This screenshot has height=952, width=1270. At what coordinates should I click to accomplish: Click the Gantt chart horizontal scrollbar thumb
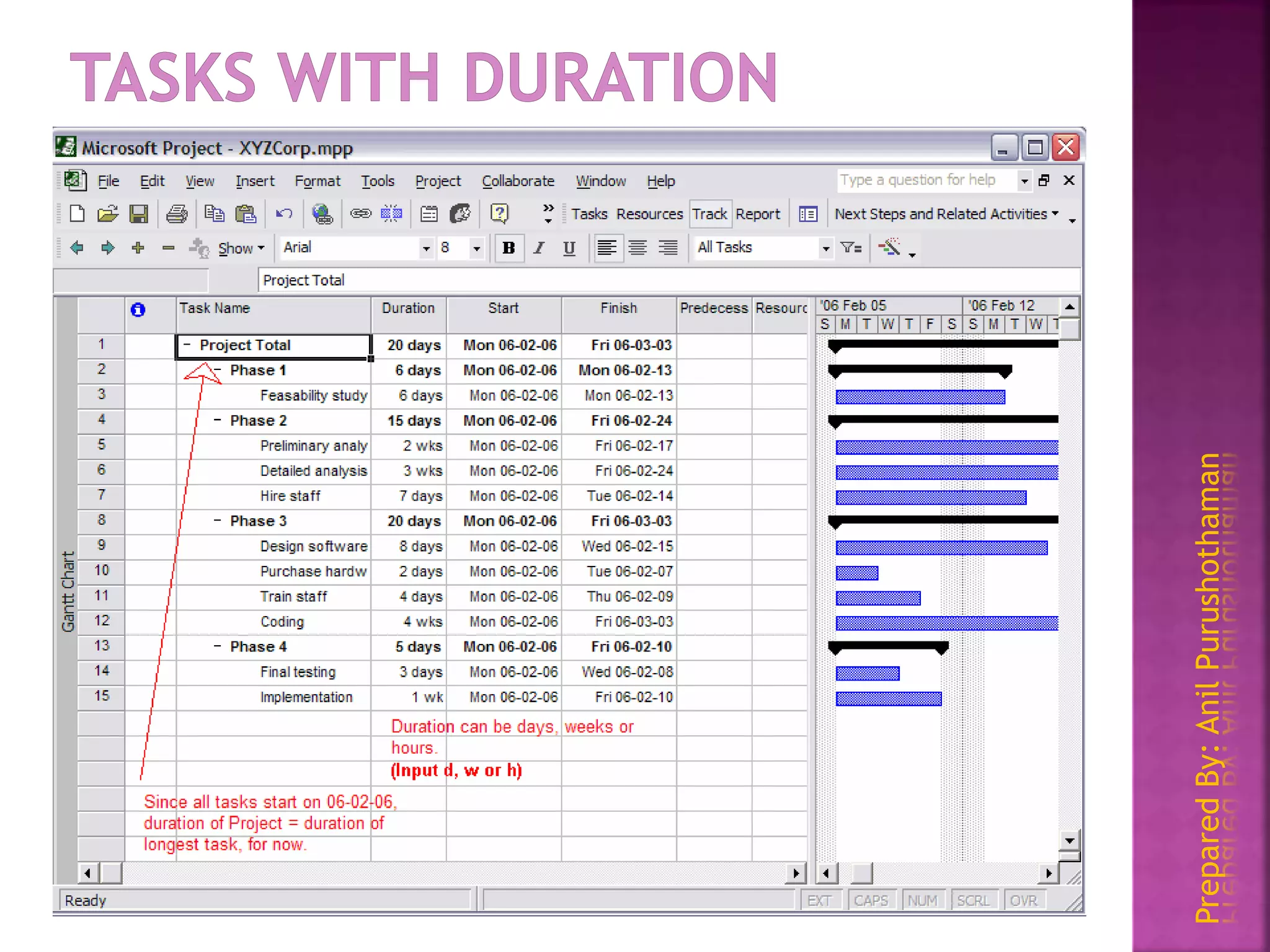pos(861,873)
